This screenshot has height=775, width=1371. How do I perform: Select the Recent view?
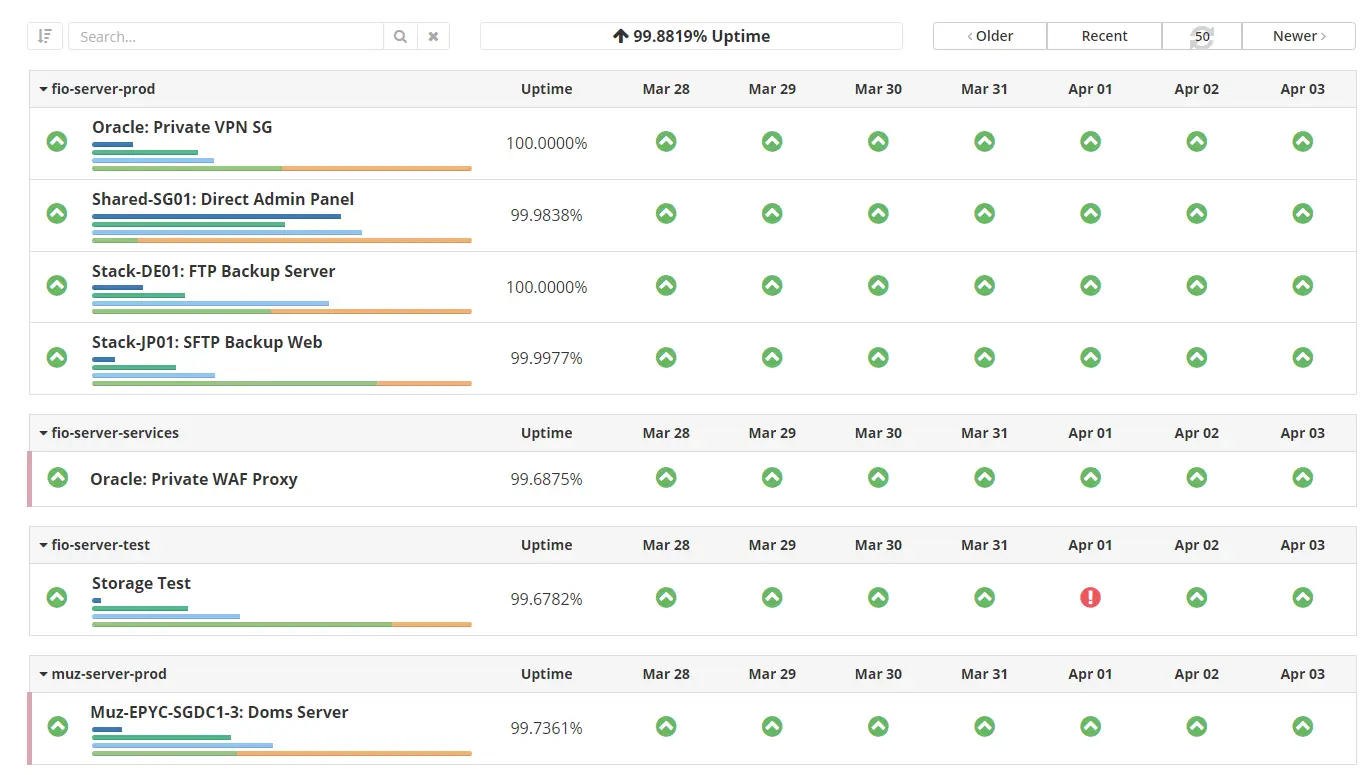(1104, 35)
